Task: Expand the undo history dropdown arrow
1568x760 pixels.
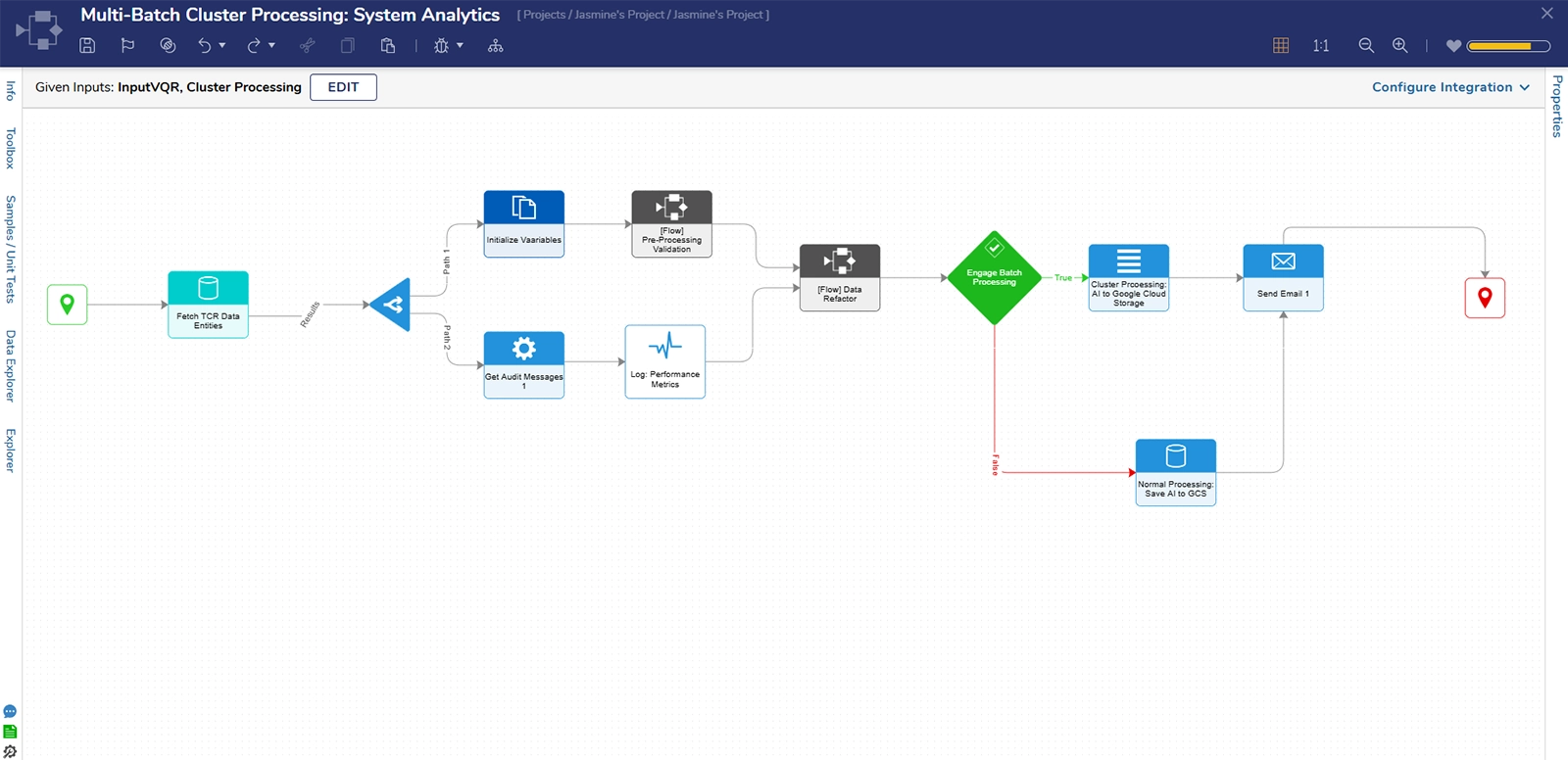Action: click(222, 45)
